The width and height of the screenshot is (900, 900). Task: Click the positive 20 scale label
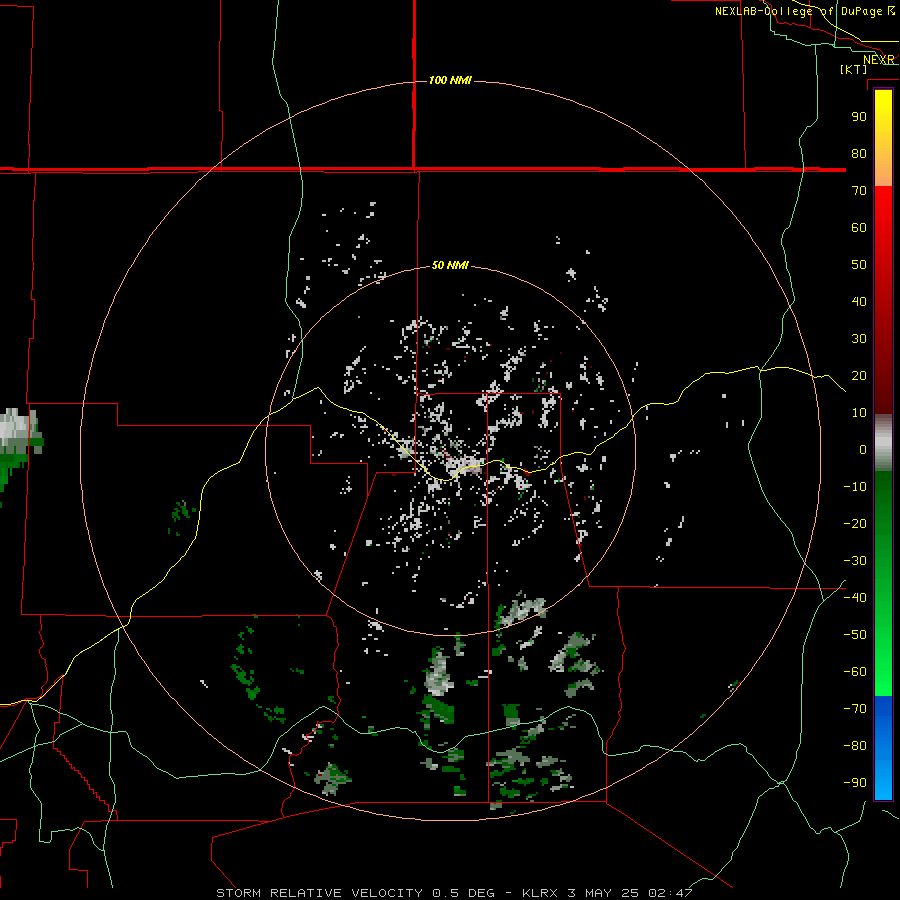[859, 375]
